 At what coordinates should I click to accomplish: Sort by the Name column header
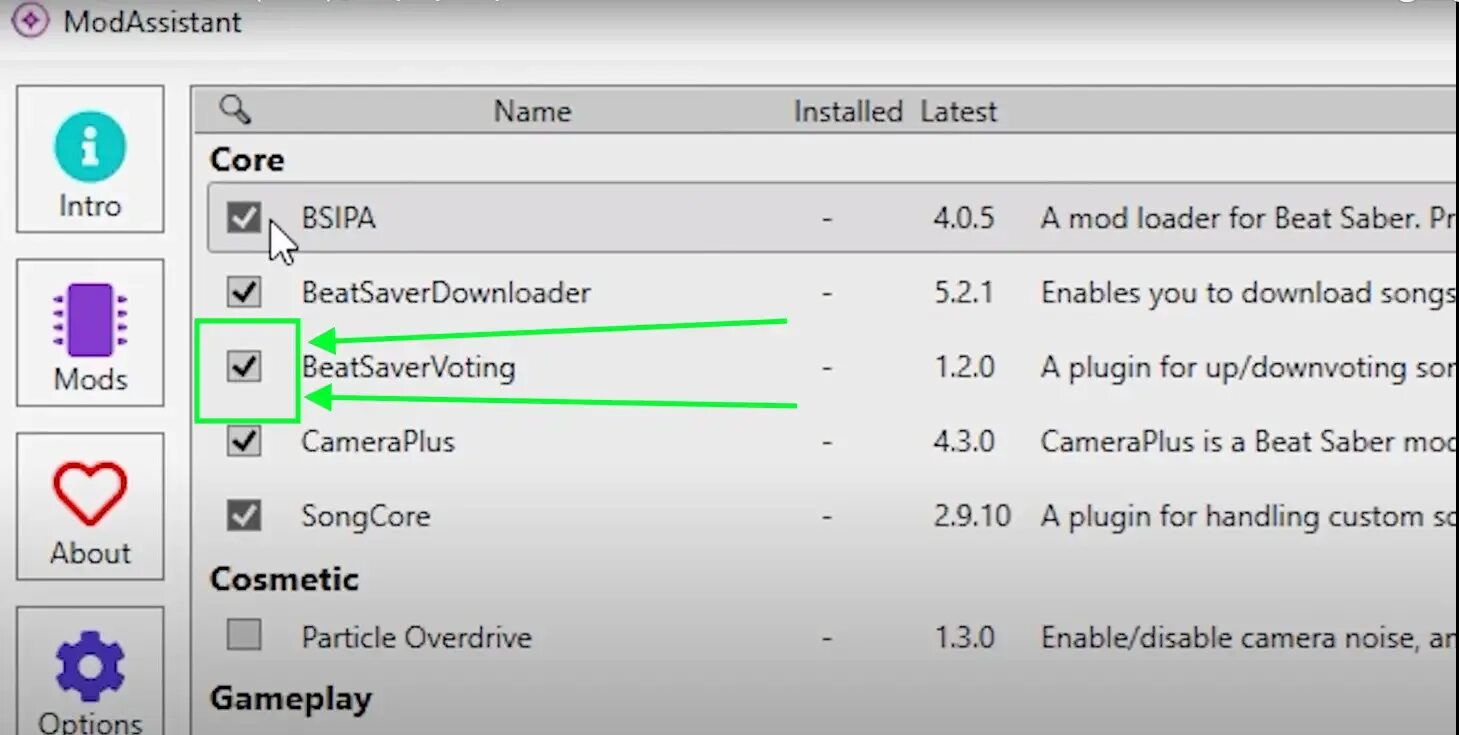pyautogui.click(x=532, y=111)
